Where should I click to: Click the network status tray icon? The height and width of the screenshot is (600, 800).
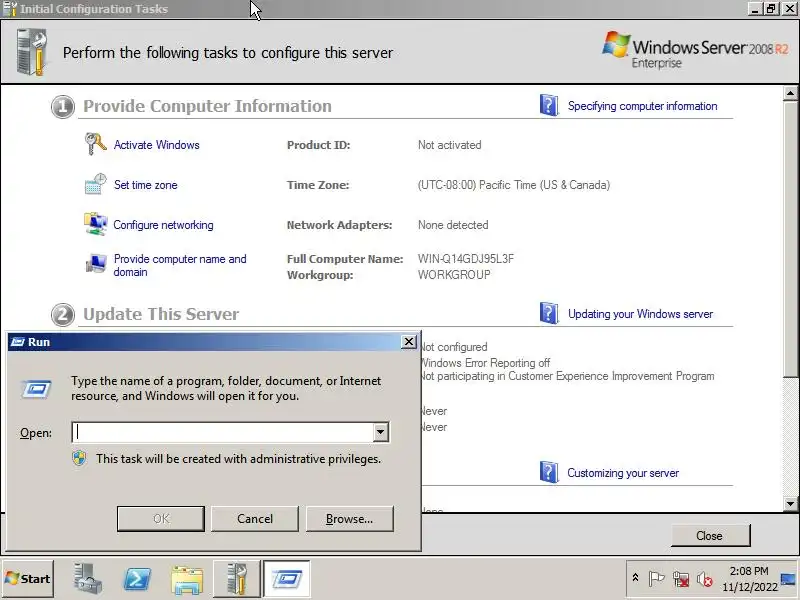click(x=681, y=579)
